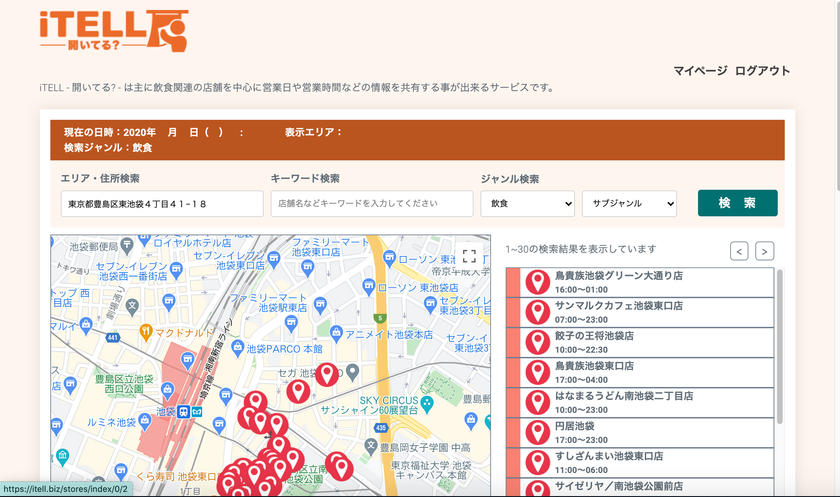Image resolution: width=840 pixels, height=497 pixels.
Task: Open マイページ link
Action: click(700, 71)
